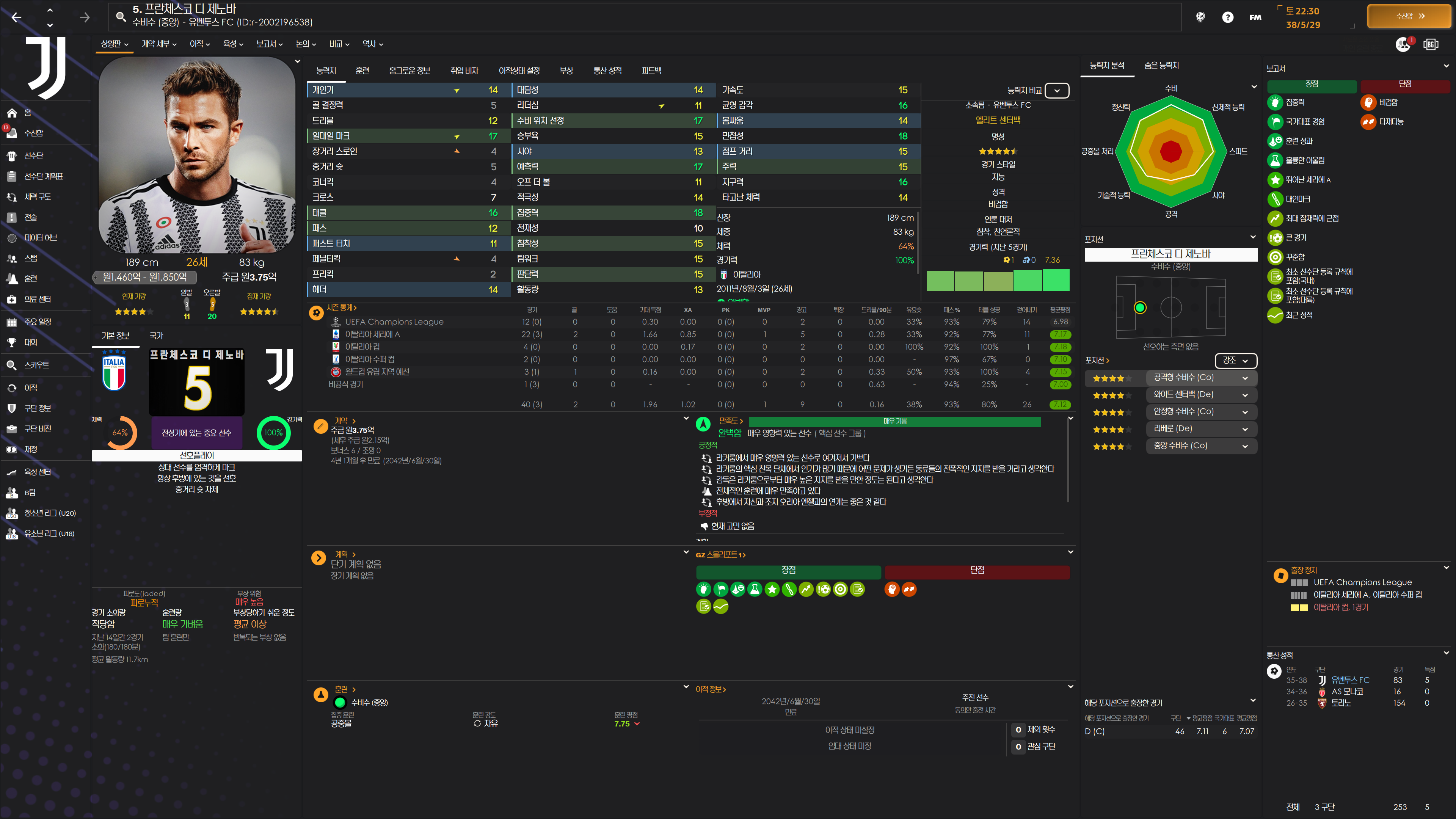Go back with the left arrow

click(x=16, y=17)
